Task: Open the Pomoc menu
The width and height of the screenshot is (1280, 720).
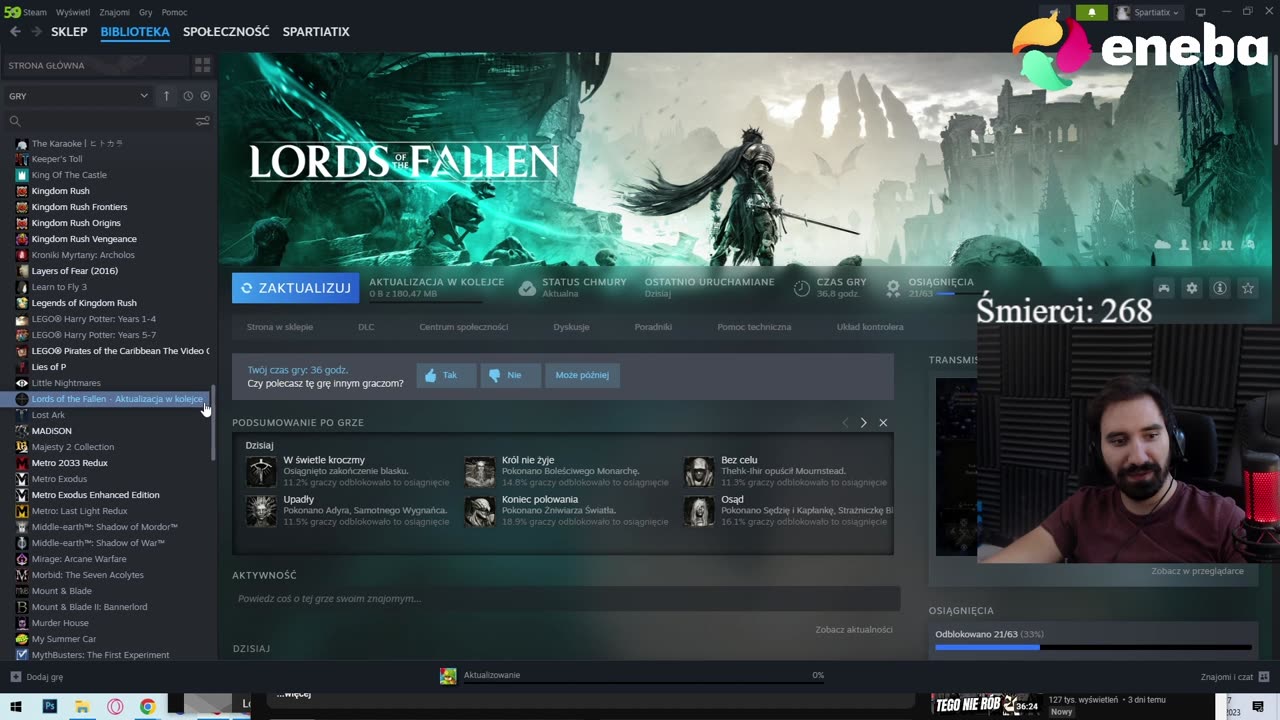Action: (174, 12)
